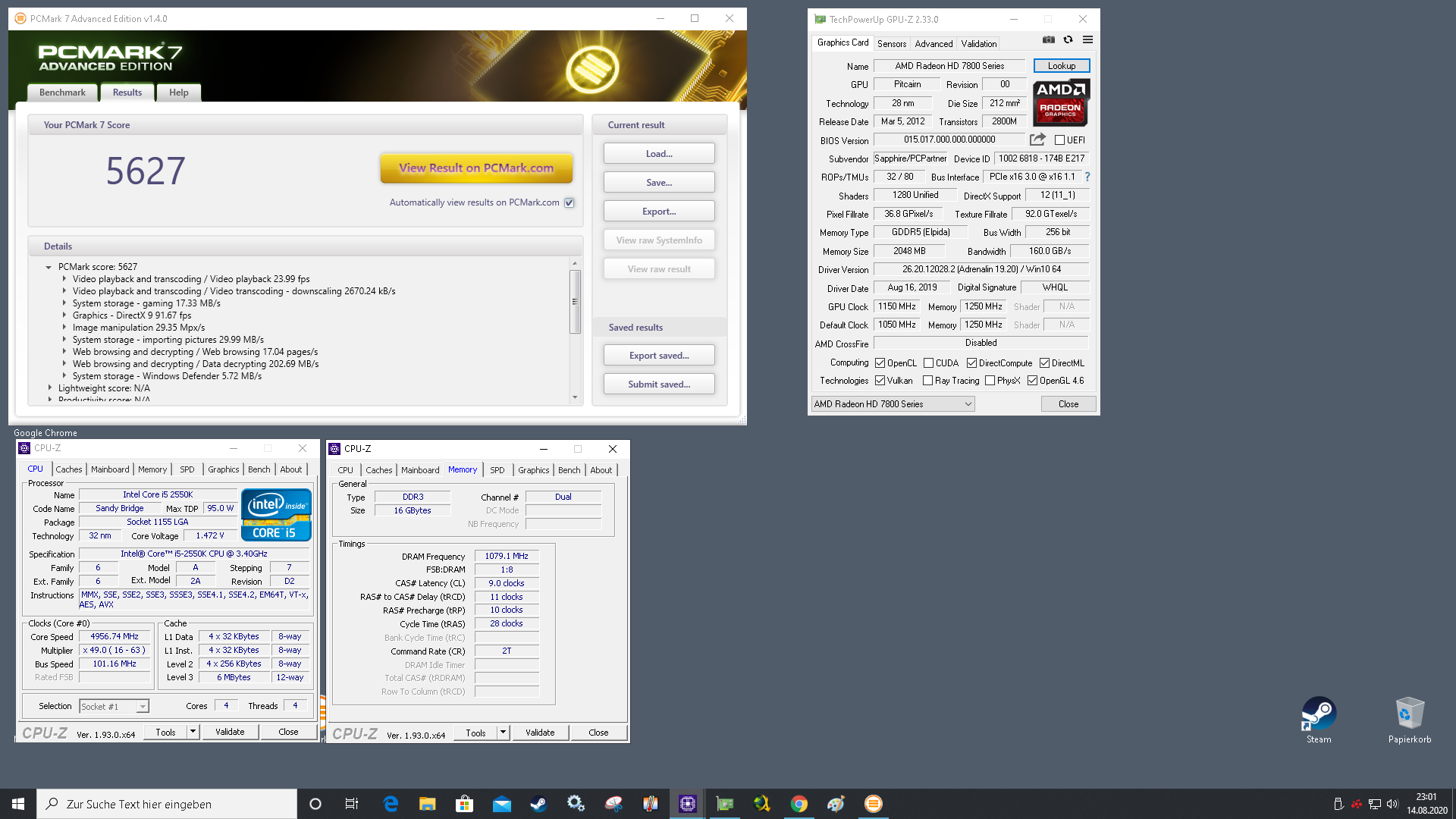Open the Windows Start menu

(x=18, y=804)
